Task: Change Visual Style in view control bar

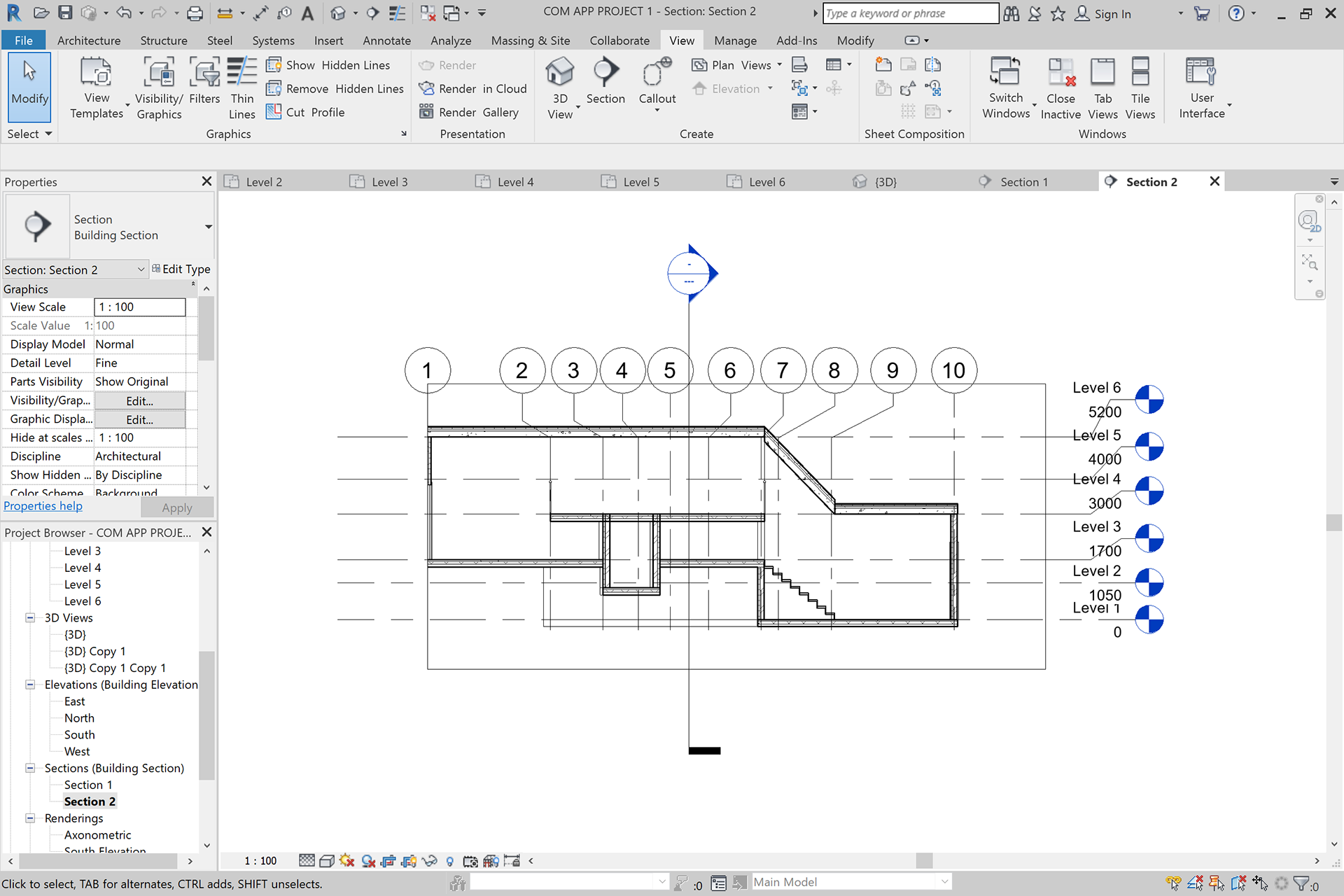Action: (326, 861)
